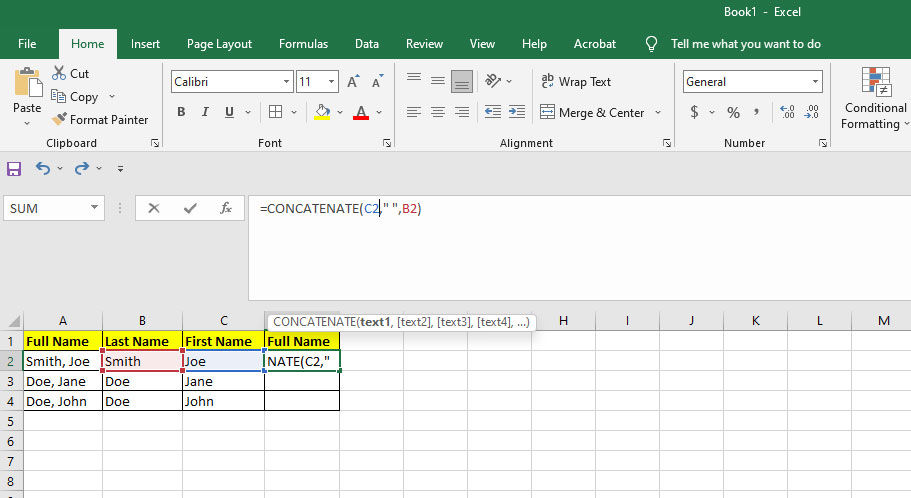Open the fill color dropdown arrow
Viewport: 911px width, 498px height.
tap(340, 112)
